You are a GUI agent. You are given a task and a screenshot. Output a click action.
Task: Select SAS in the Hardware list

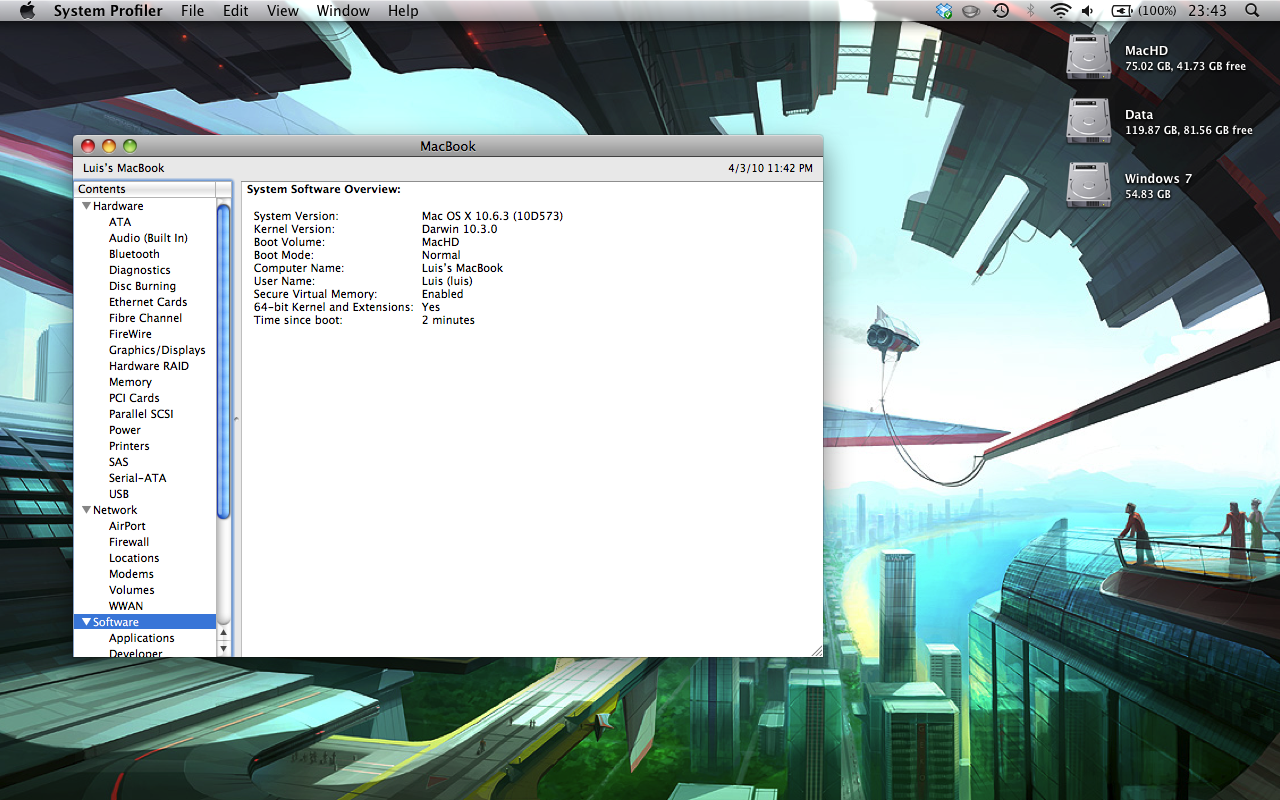[119, 462]
